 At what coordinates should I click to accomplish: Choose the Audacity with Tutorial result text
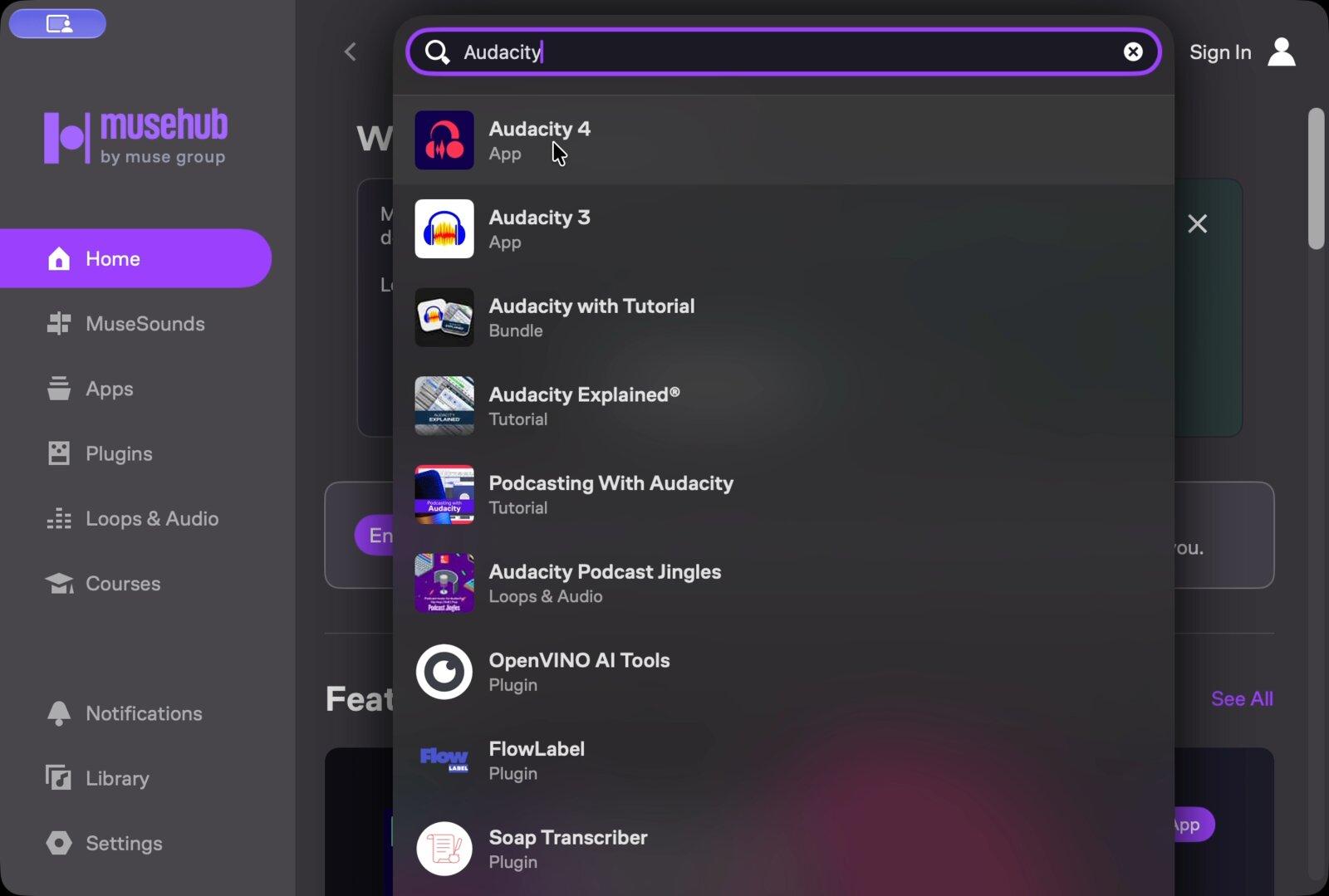[591, 306]
